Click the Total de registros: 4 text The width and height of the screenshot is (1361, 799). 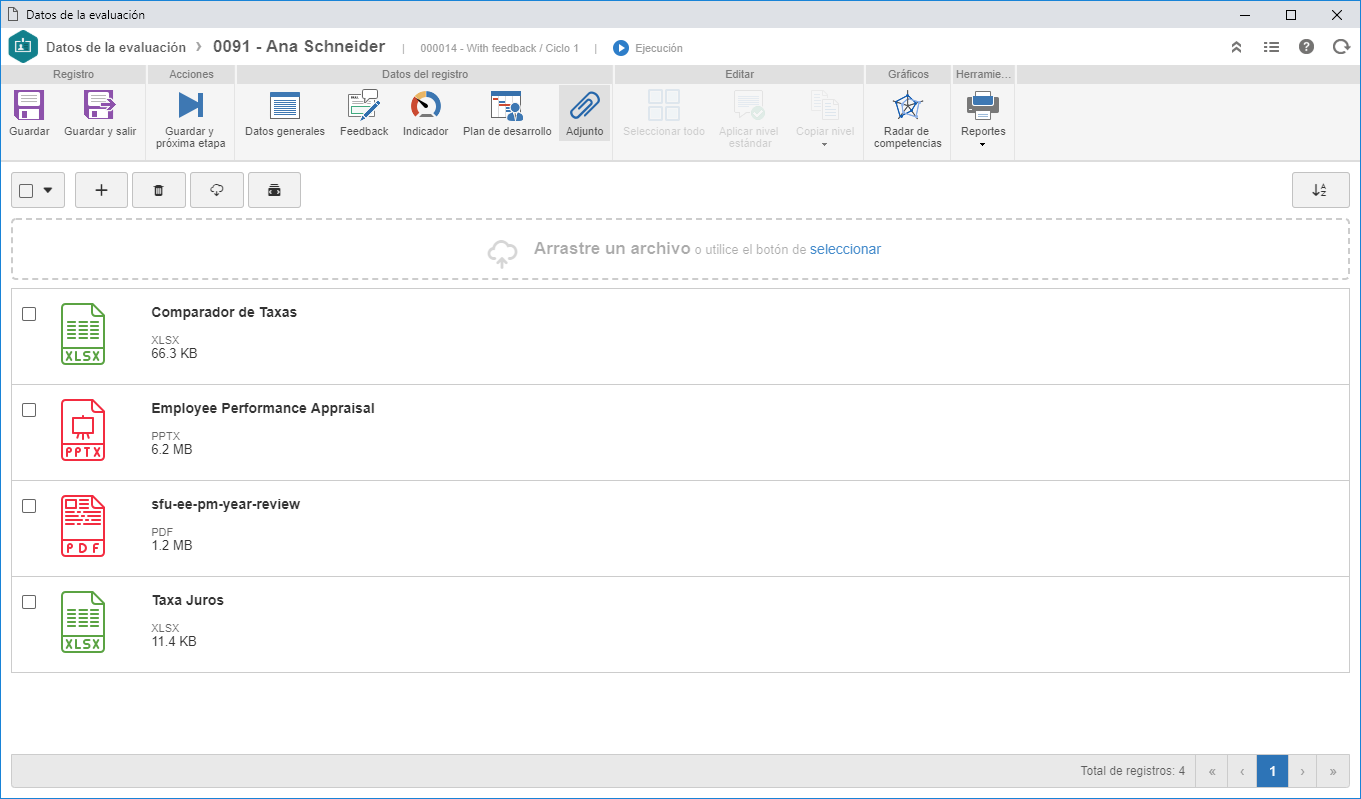[1132, 771]
